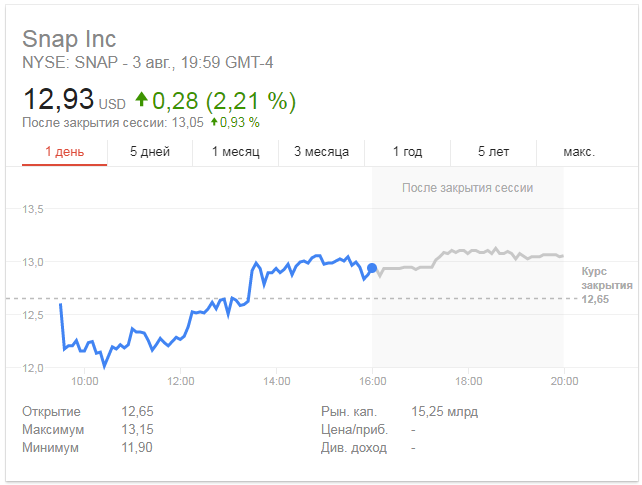Click the "Минимум" value 11,90
Viewport: 642px width, 485px height.
tap(137, 447)
